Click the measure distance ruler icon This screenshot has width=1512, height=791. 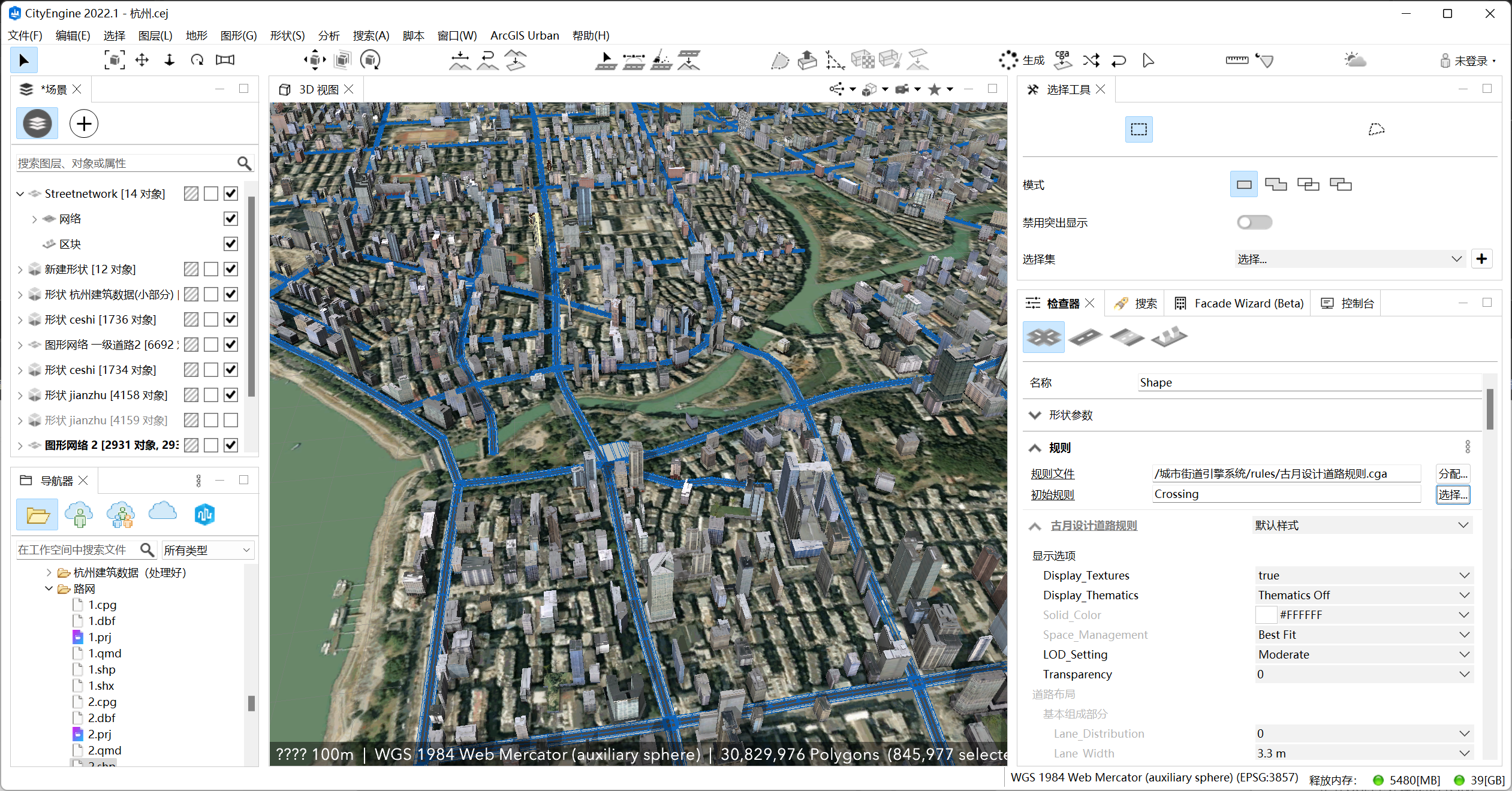[1236, 61]
